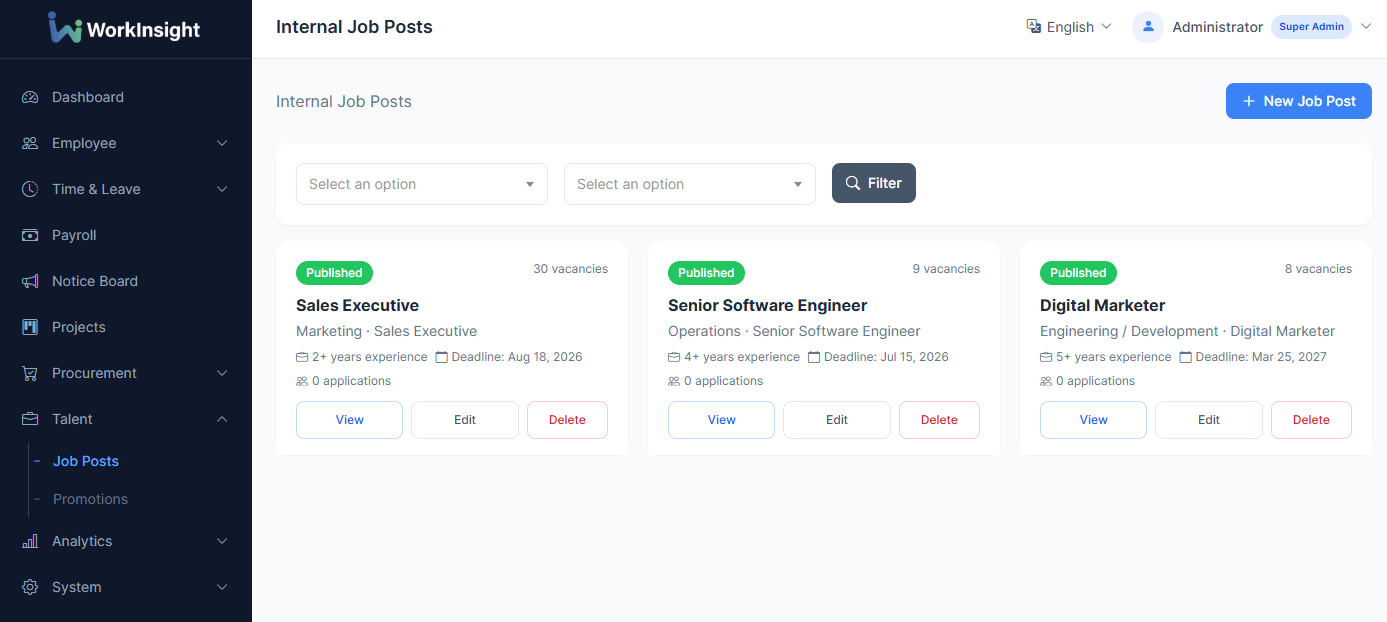Click the Administrator user avatar icon
Screen dimensions: 1387x622
click(1148, 27)
